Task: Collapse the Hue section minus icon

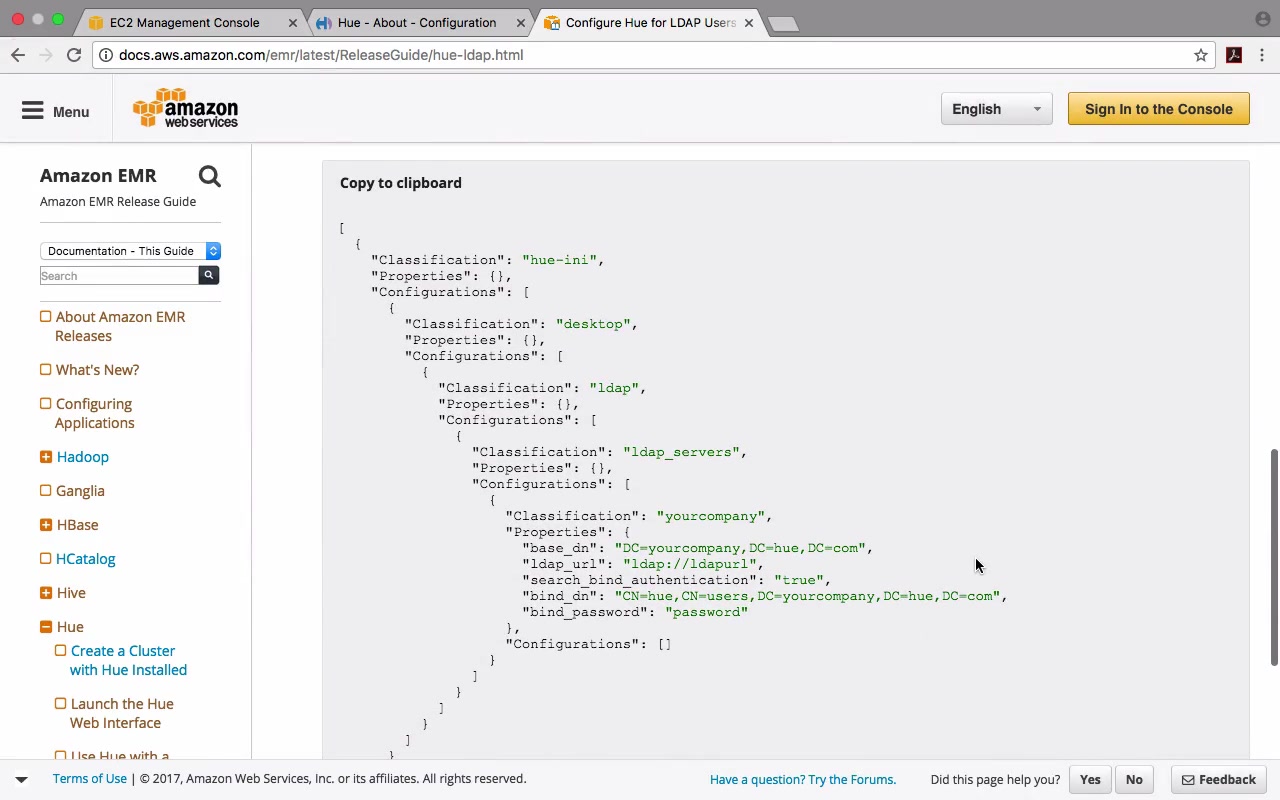Action: click(46, 627)
